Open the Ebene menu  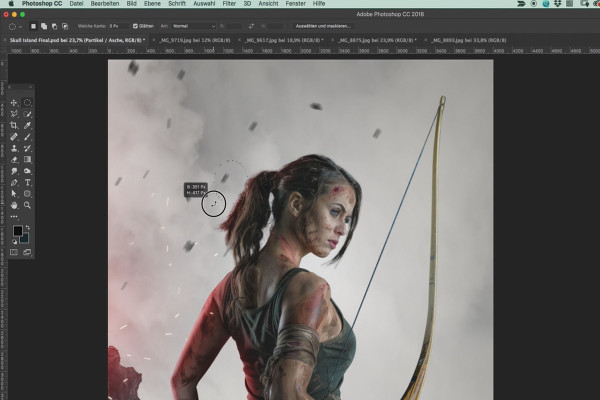tap(152, 3)
